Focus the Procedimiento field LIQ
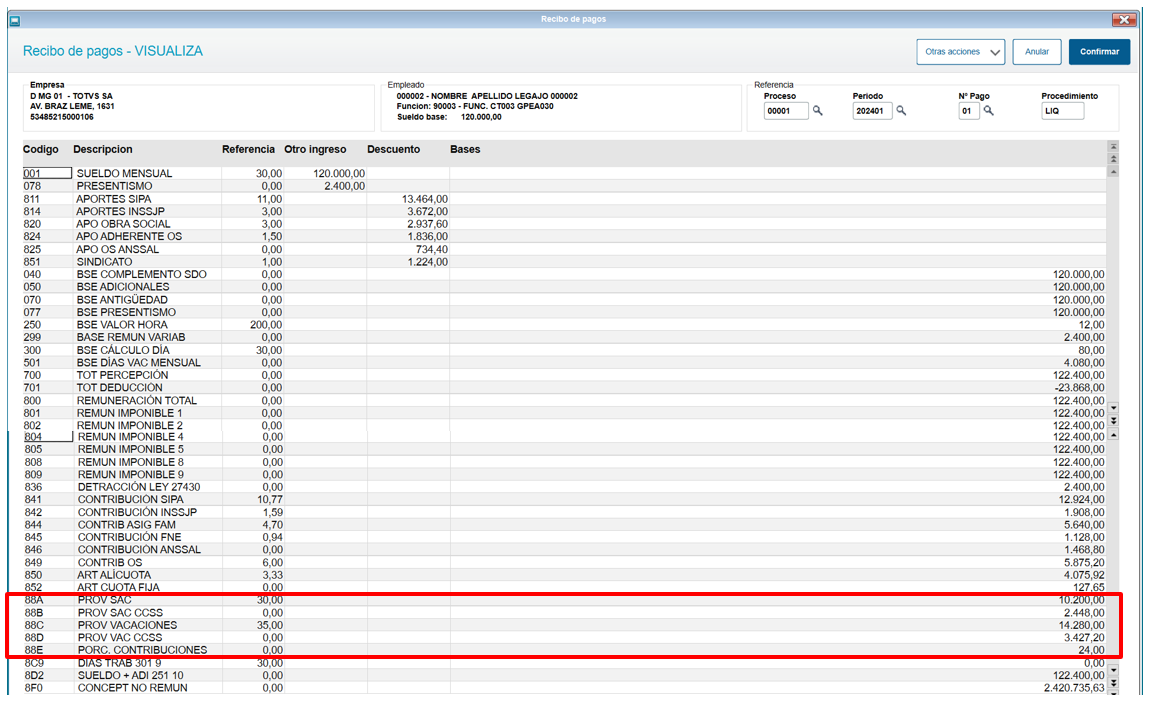 (1063, 111)
